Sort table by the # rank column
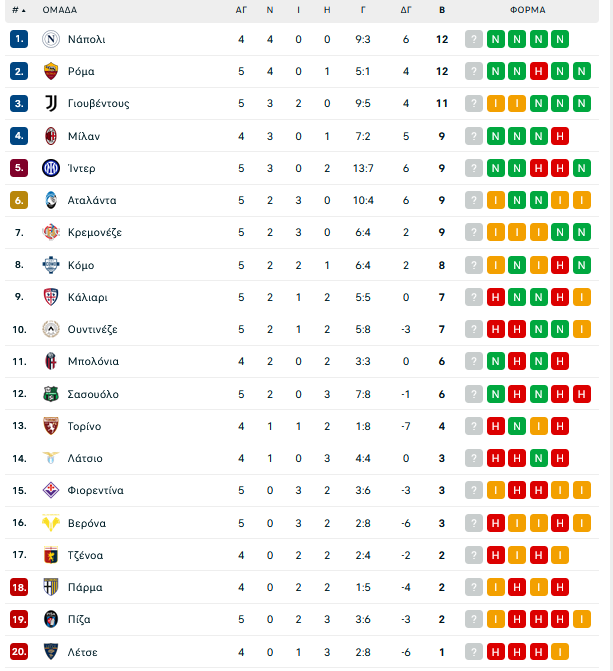Image resolution: width=613 pixels, height=671 pixels. 19,10
